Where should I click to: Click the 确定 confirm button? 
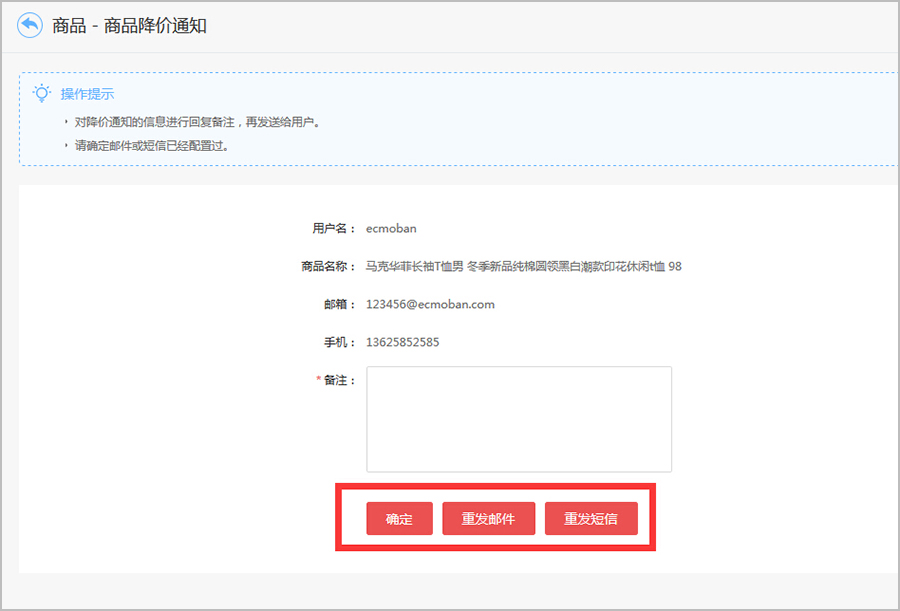coord(399,519)
